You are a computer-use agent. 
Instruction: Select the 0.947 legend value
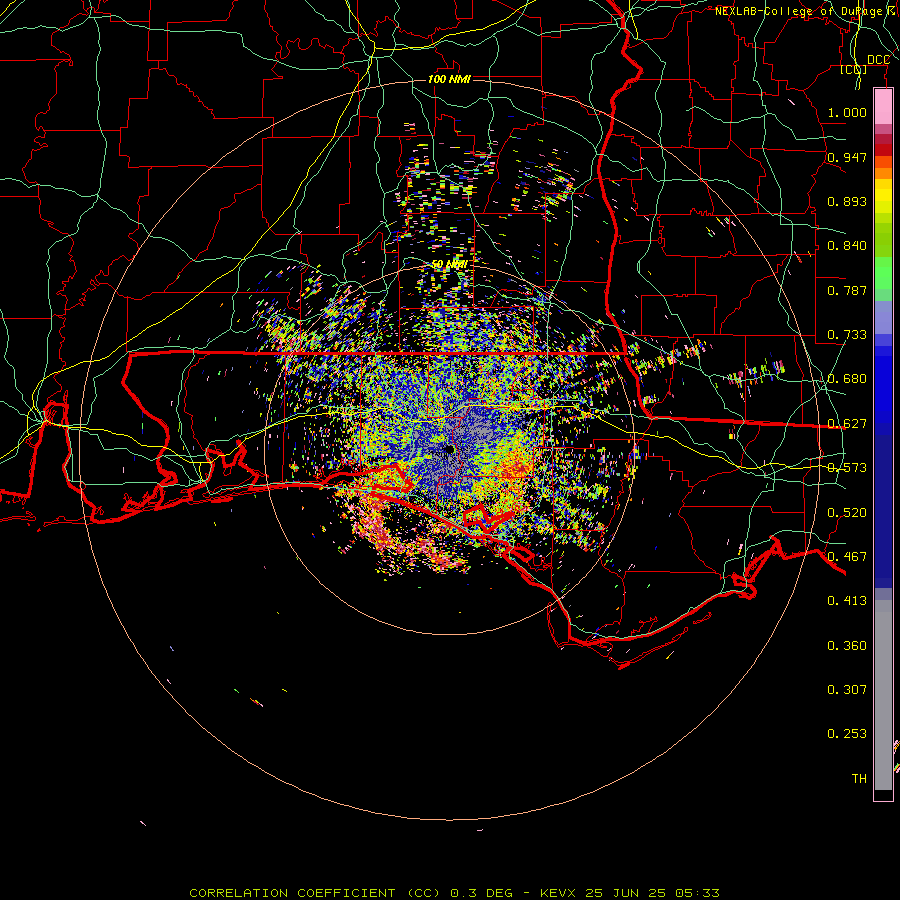(x=847, y=157)
